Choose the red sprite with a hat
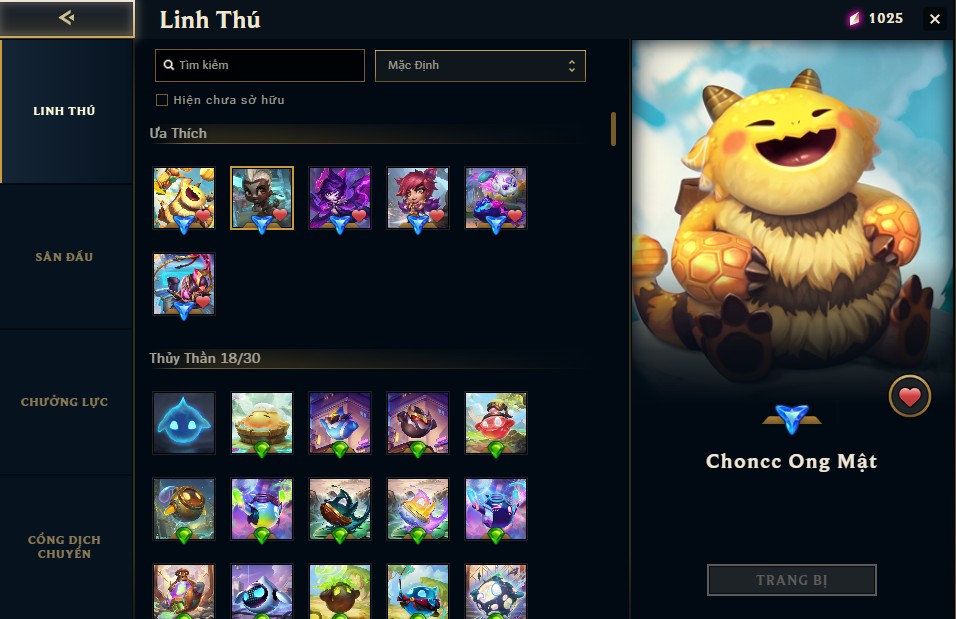The image size is (956, 619). point(496,423)
